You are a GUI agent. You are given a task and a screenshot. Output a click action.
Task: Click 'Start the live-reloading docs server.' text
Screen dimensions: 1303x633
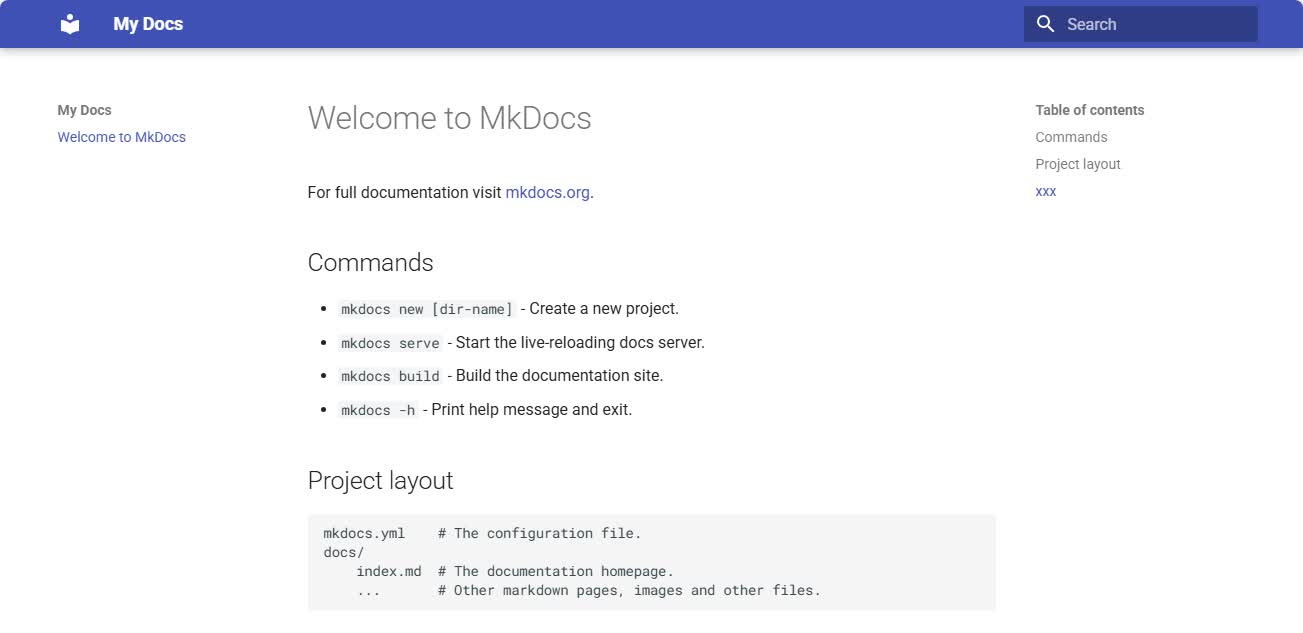point(580,343)
